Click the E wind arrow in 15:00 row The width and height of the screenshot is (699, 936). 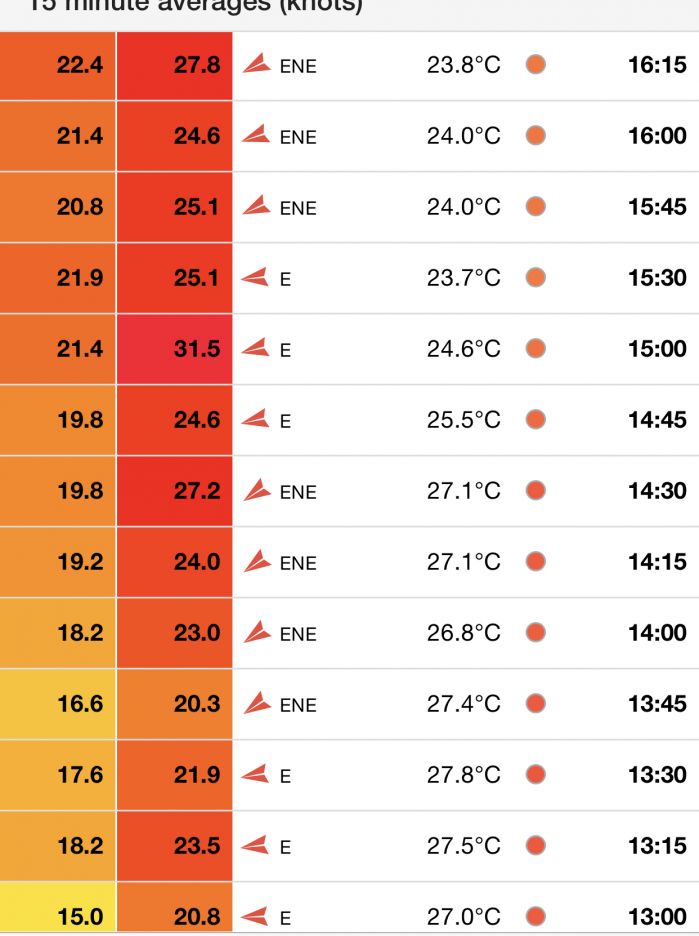pos(256,348)
